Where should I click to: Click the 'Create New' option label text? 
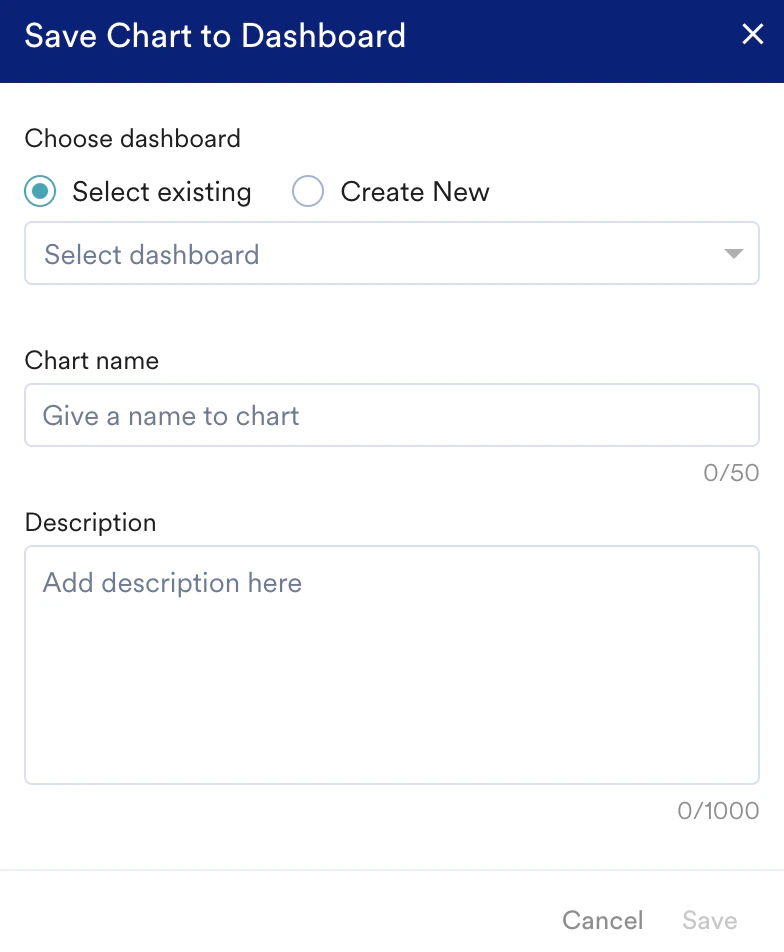(x=415, y=192)
